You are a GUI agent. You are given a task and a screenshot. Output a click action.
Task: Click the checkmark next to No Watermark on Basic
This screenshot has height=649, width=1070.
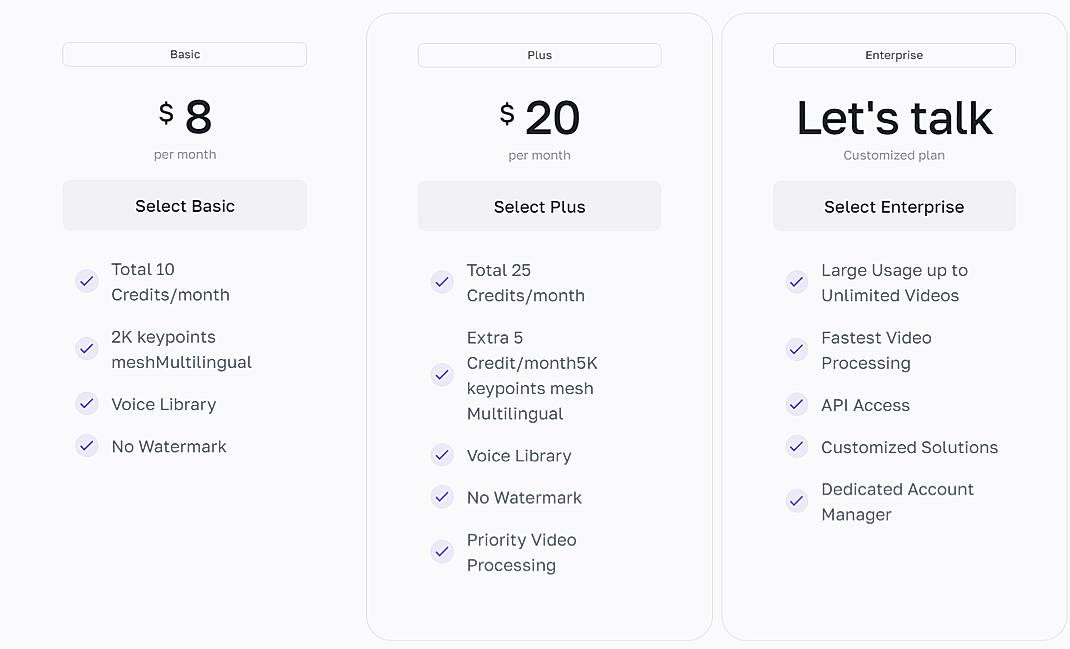tap(86, 447)
